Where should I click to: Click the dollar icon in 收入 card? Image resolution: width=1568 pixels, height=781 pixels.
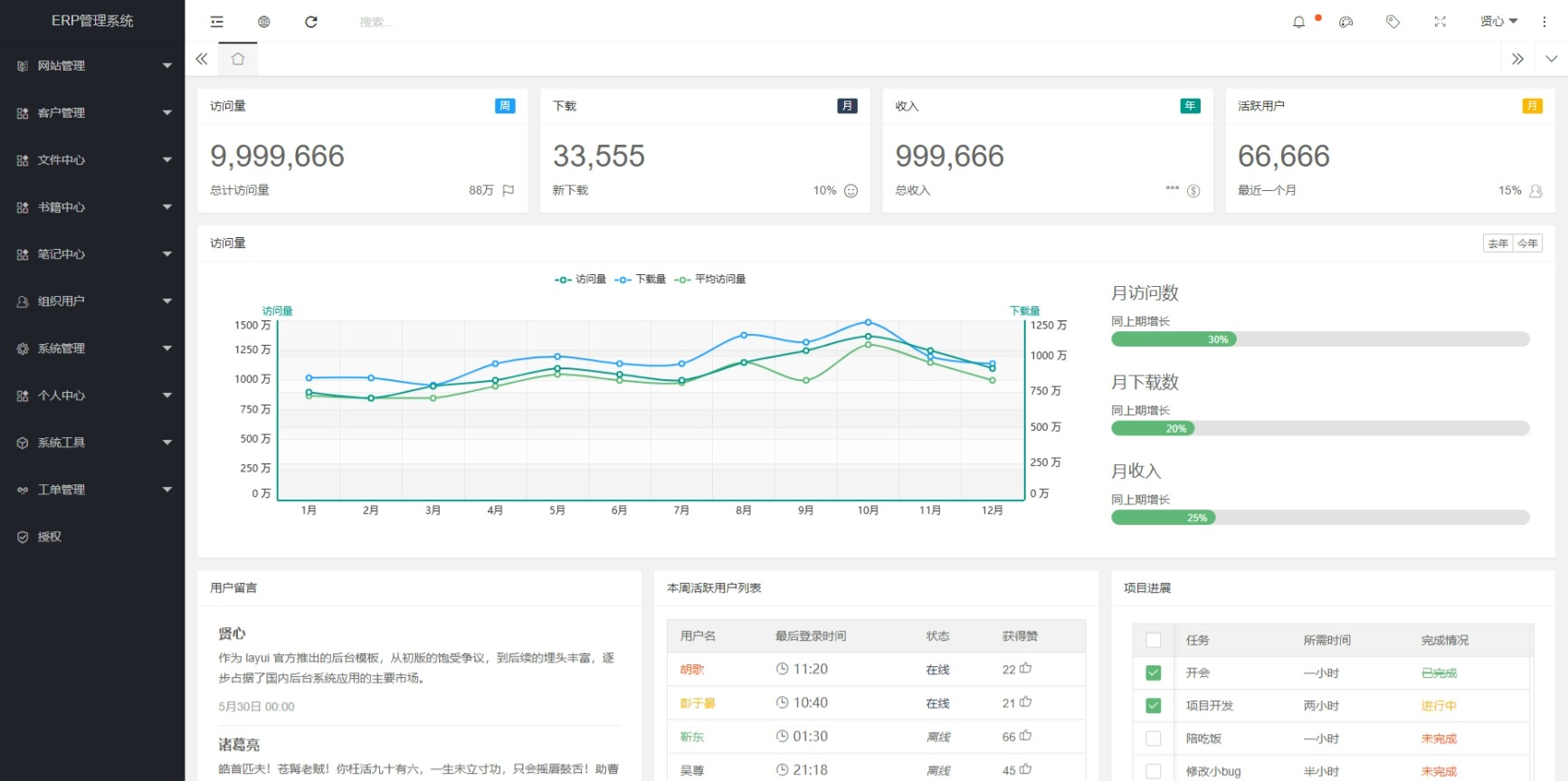point(1193,190)
